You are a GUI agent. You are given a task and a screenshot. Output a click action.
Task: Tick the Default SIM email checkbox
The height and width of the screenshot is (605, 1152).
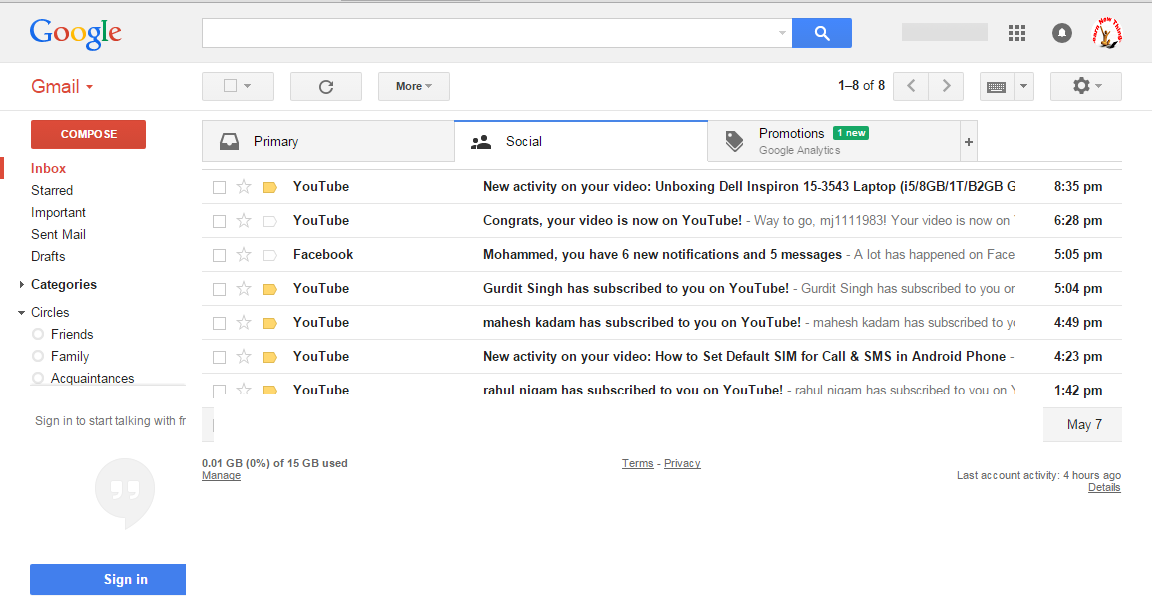coord(219,357)
